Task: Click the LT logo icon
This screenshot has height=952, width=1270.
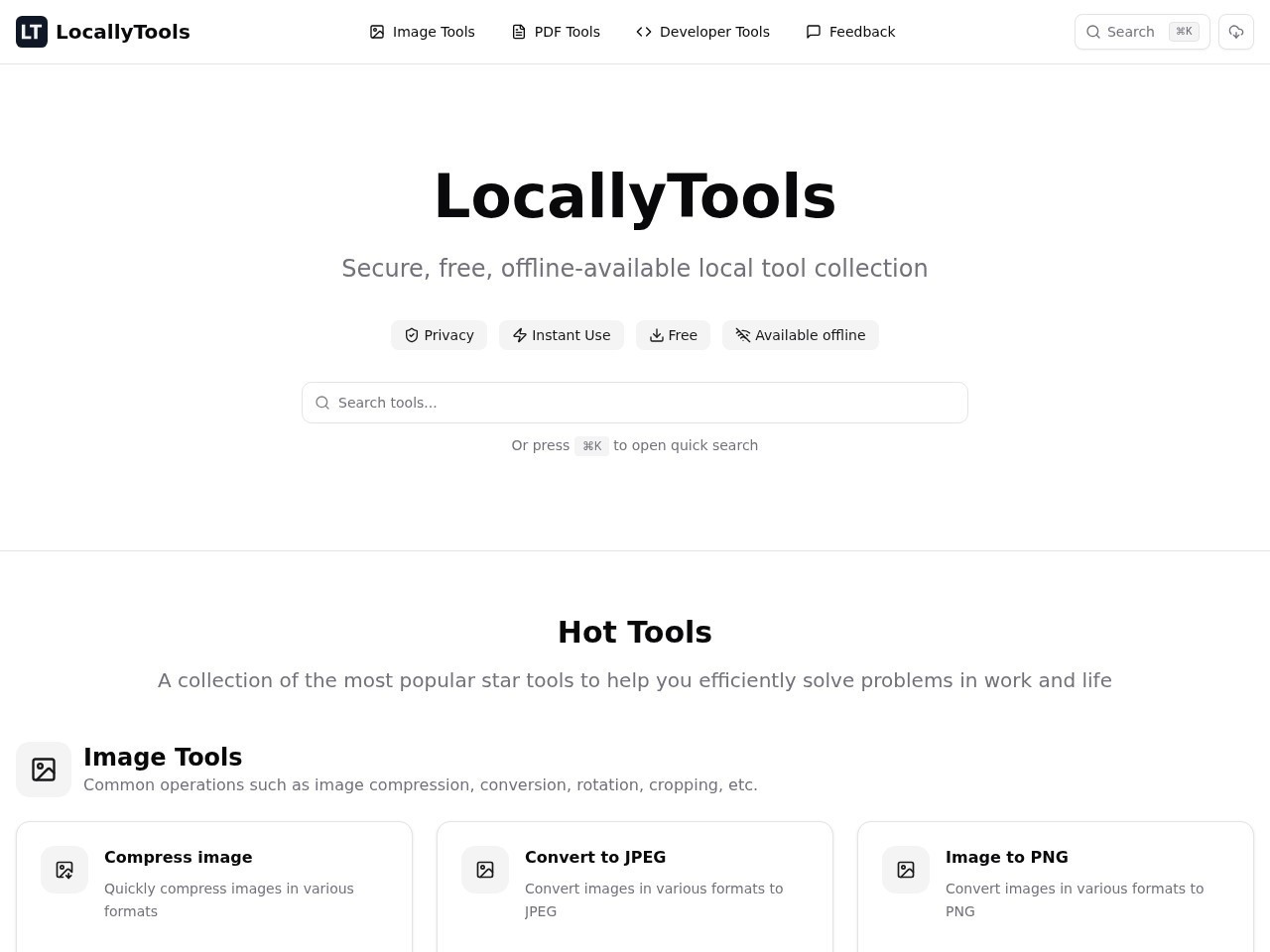Action: [x=32, y=32]
